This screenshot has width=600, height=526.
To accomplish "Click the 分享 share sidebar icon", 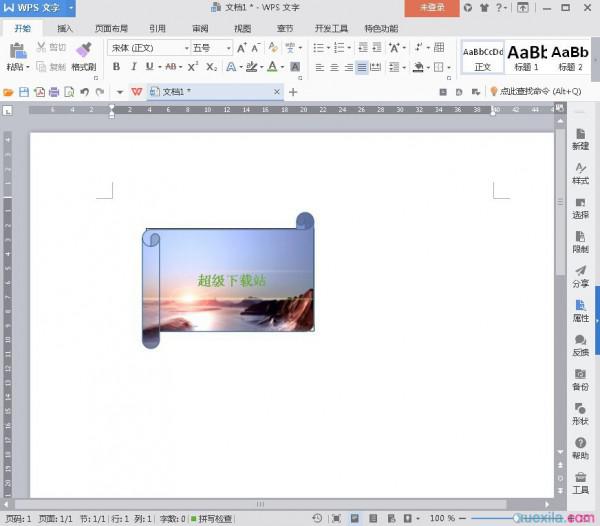I will pos(580,275).
